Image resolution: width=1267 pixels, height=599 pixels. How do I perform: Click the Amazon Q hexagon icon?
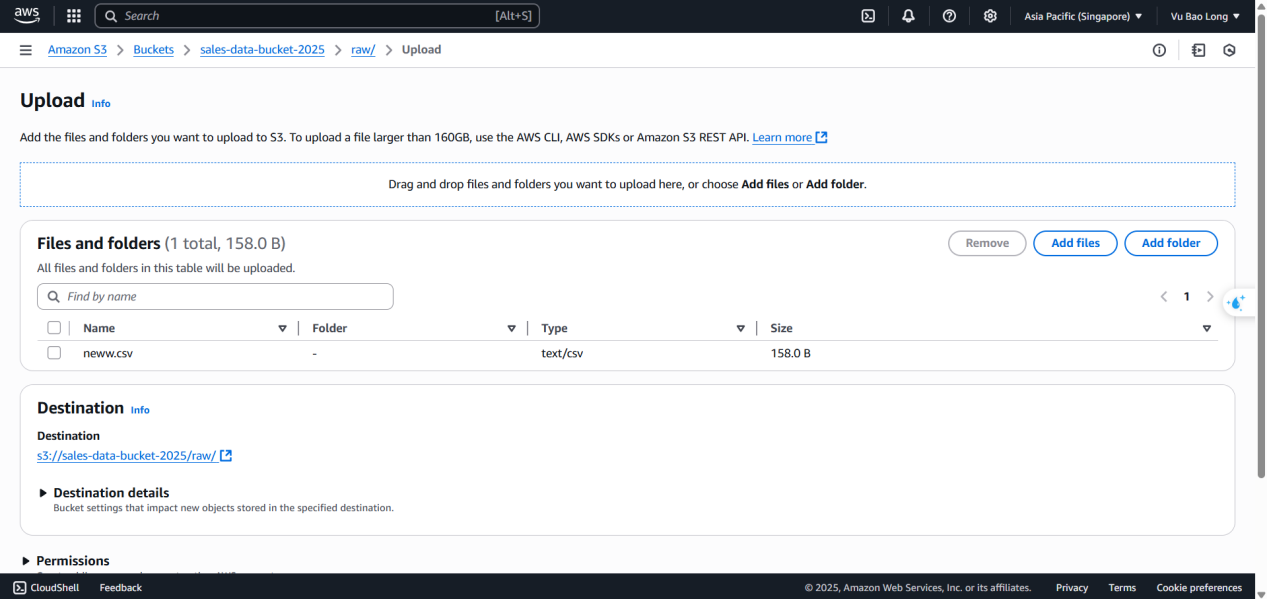[1229, 50]
